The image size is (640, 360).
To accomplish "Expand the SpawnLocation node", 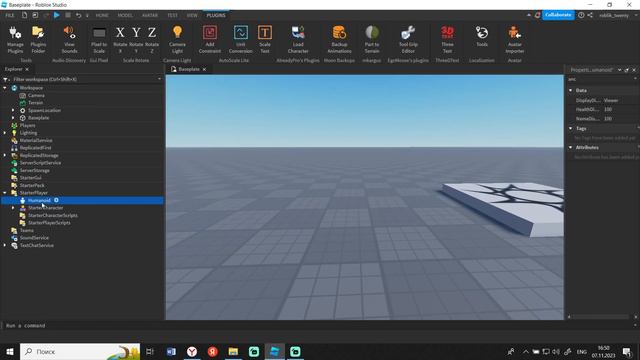I will tap(13, 110).
